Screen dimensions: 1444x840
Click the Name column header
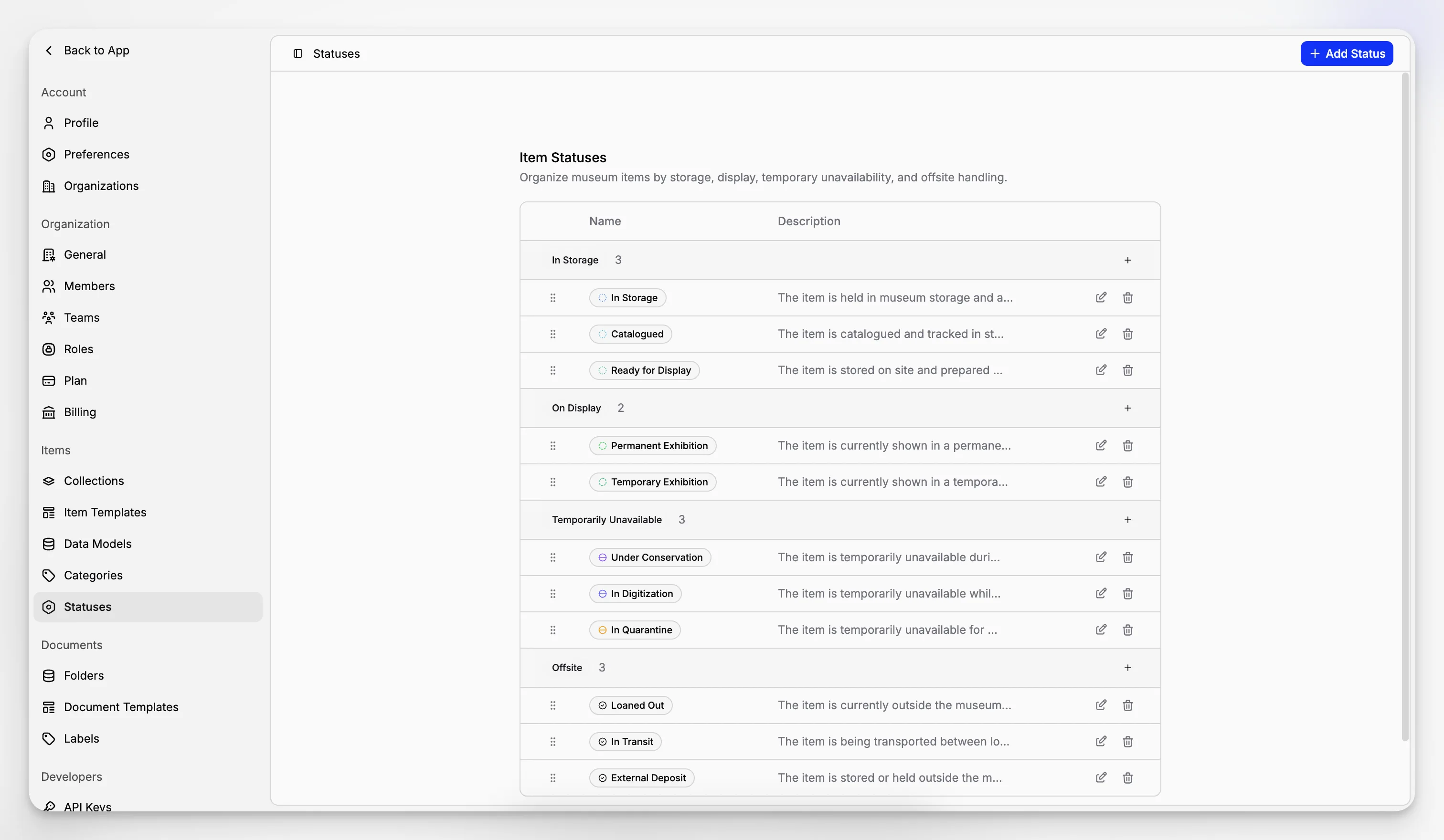[x=605, y=221]
